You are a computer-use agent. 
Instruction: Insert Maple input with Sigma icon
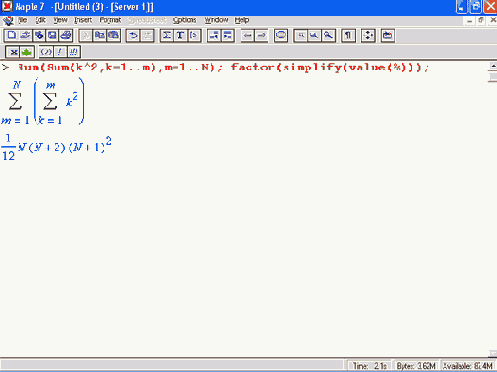(167, 35)
